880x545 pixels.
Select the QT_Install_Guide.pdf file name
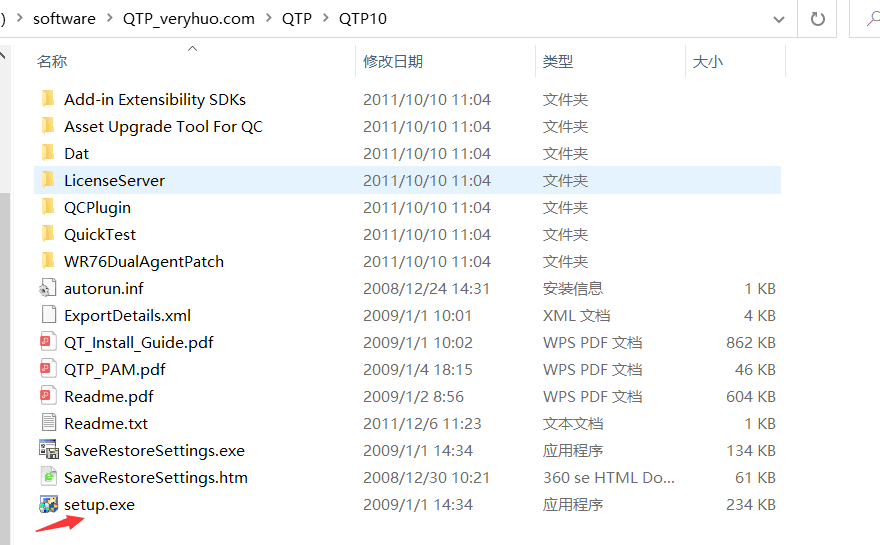[x=139, y=342]
